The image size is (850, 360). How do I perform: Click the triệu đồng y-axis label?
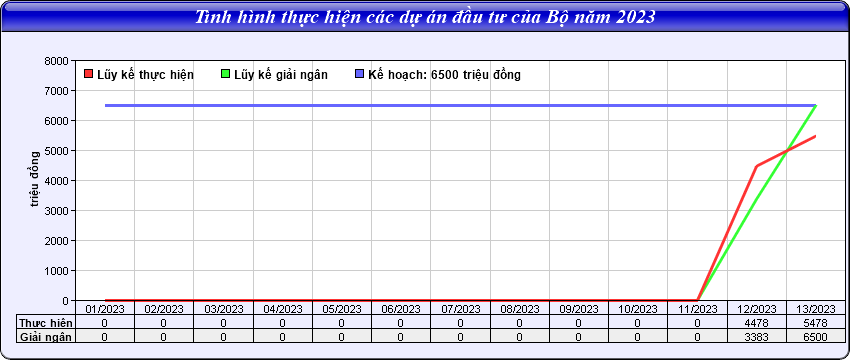[34, 180]
